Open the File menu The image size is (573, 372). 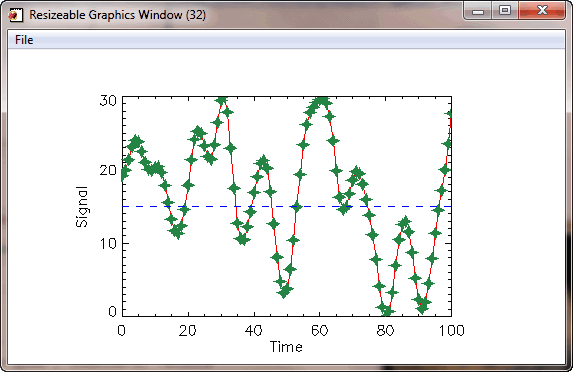[24, 39]
